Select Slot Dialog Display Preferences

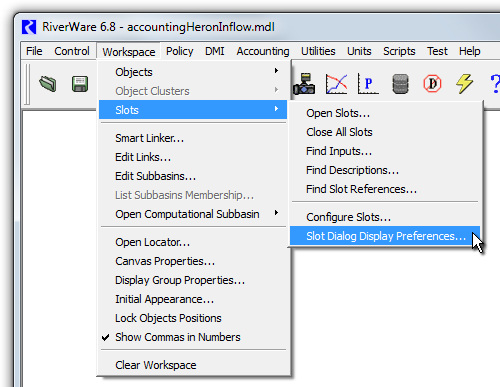tap(385, 236)
